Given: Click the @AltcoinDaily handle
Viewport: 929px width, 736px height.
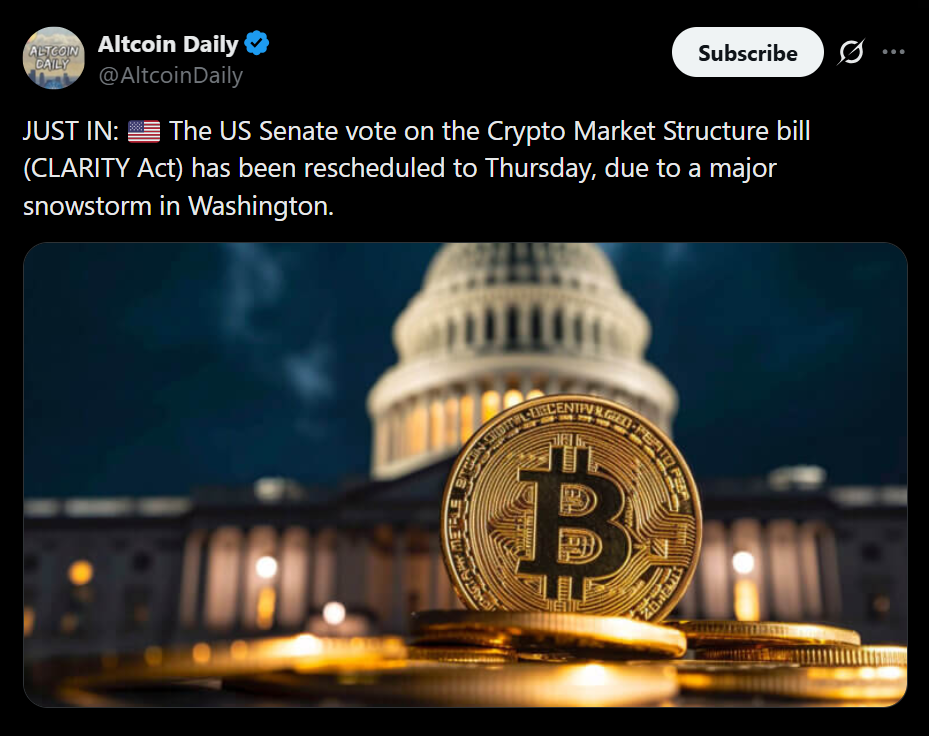Looking at the screenshot, I should (170, 75).
